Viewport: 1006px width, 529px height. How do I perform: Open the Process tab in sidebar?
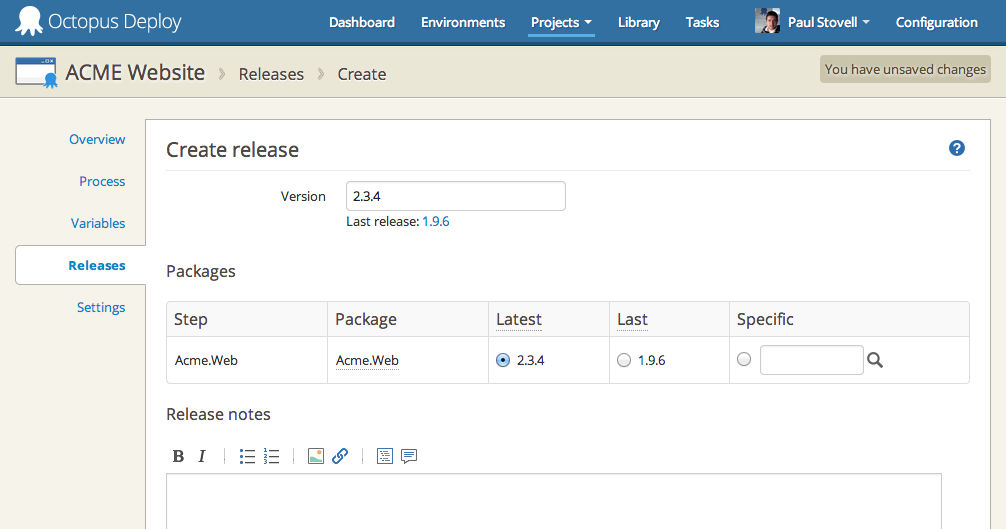[x=102, y=181]
